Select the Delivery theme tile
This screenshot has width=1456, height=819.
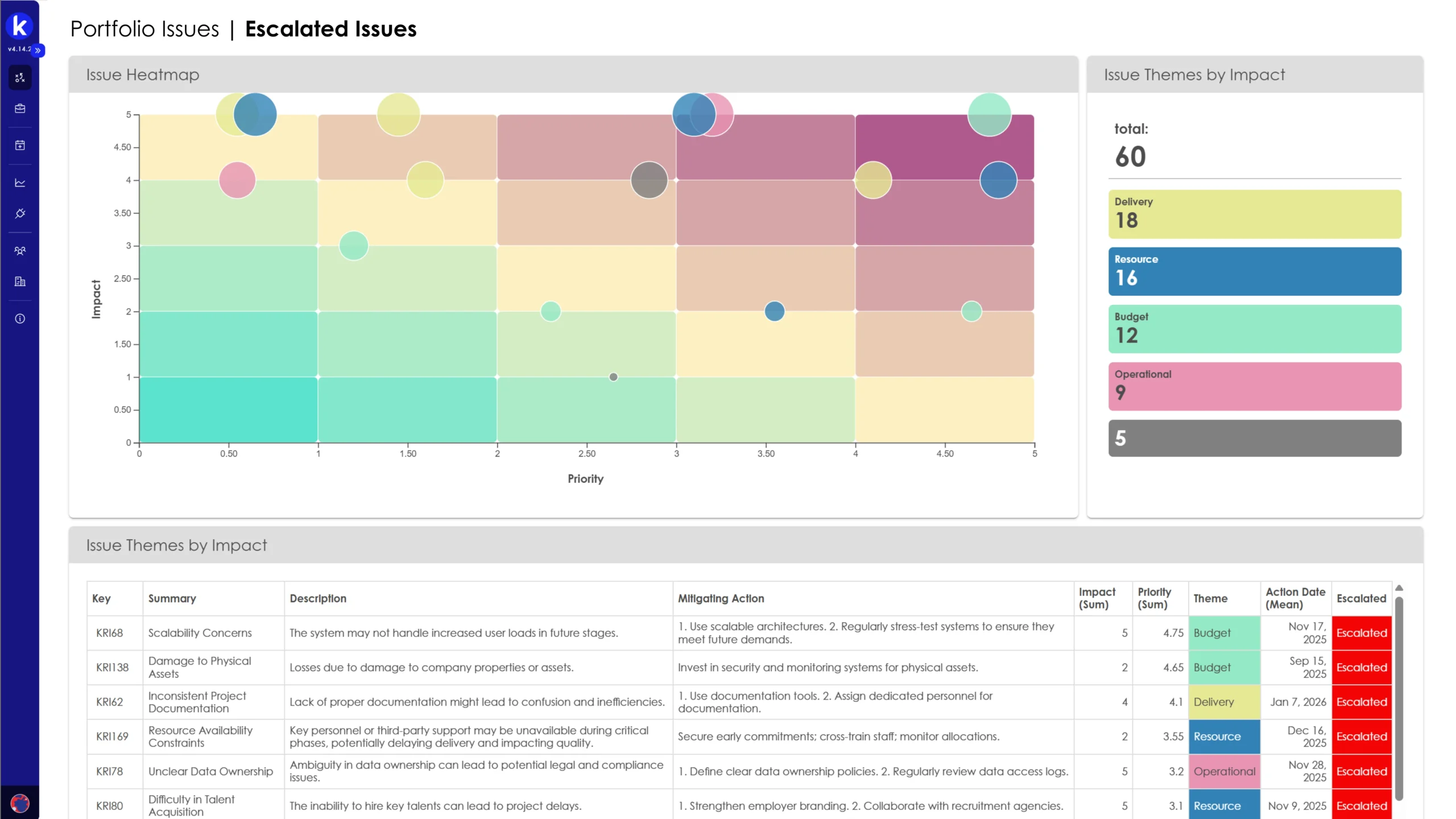coord(1254,214)
